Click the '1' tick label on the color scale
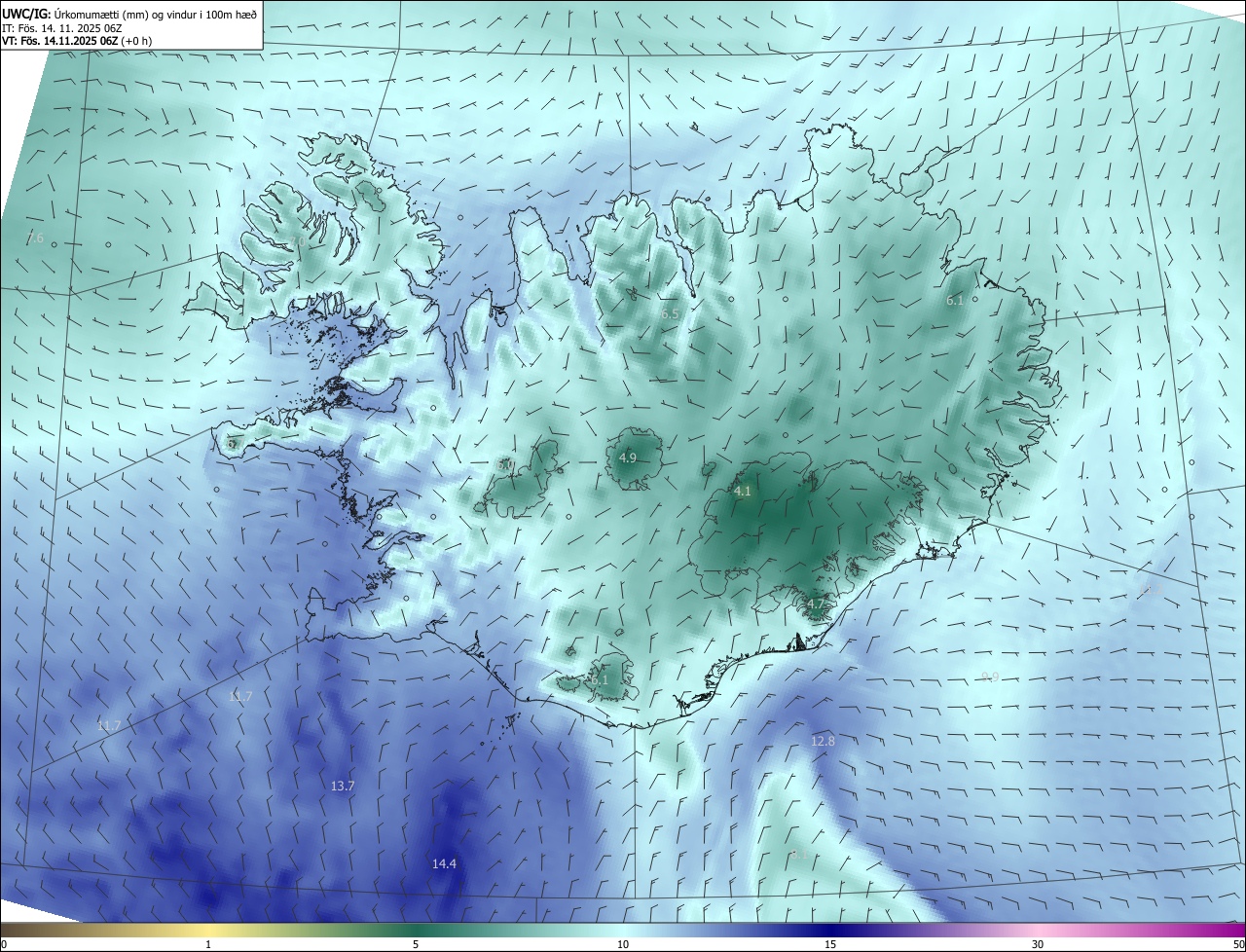This screenshot has width=1246, height=952. point(208,945)
